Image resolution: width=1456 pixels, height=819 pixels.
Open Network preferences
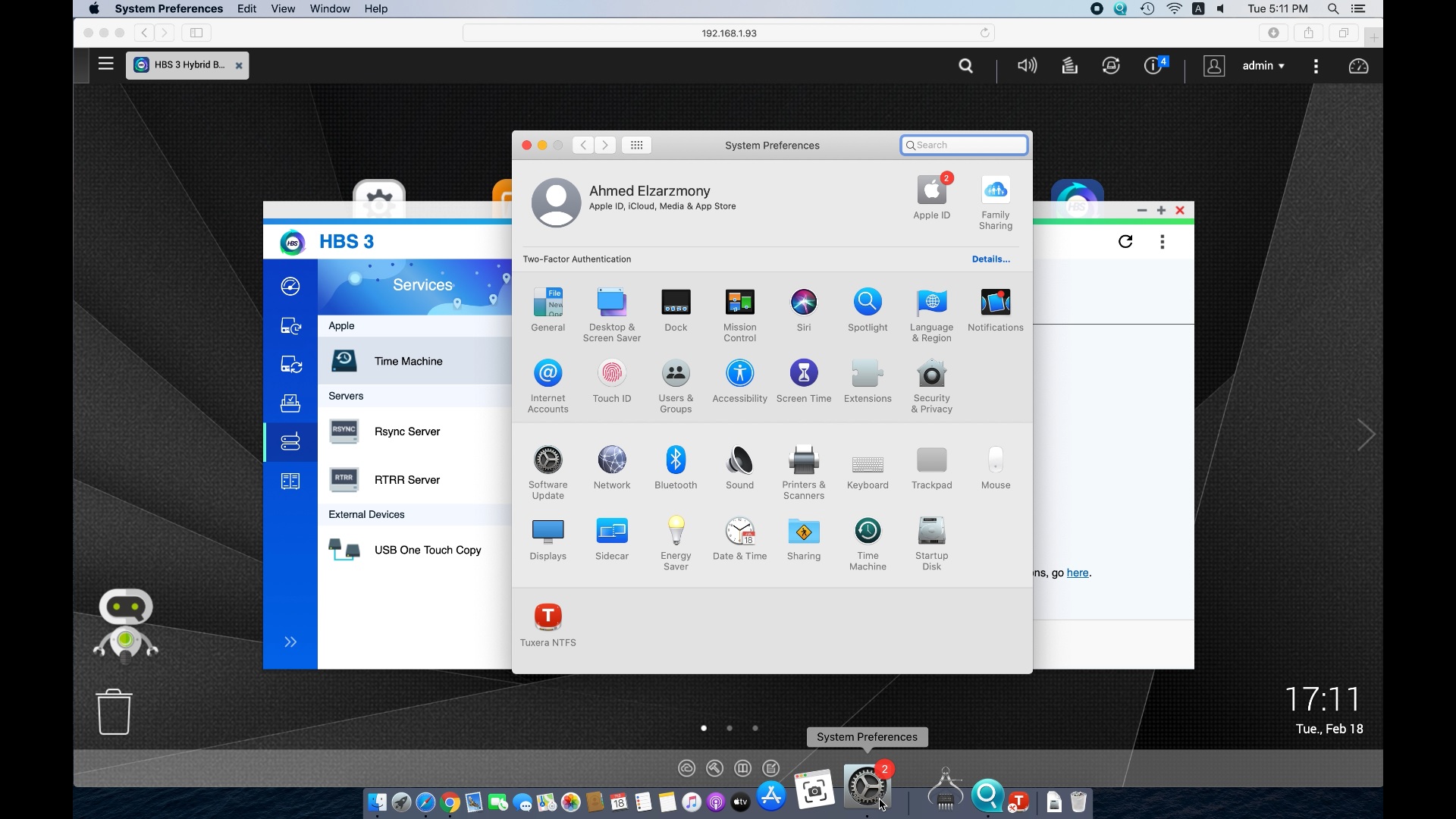611,468
